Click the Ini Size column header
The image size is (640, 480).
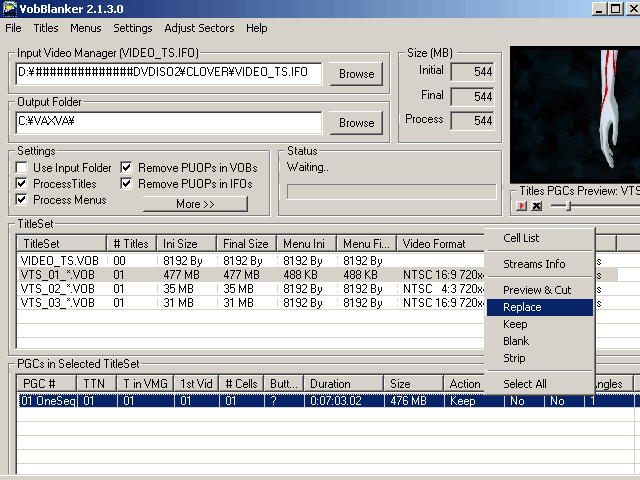point(187,244)
